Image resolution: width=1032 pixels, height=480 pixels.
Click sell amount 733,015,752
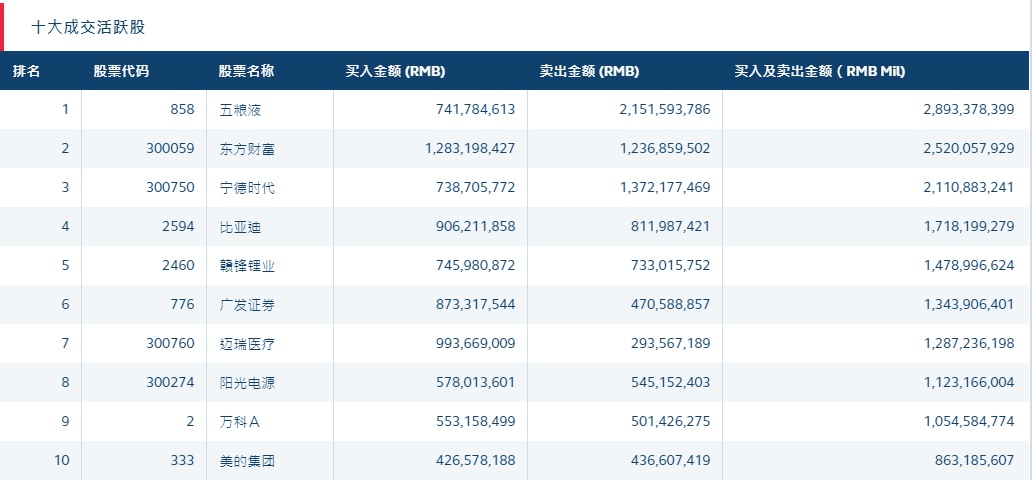(671, 265)
